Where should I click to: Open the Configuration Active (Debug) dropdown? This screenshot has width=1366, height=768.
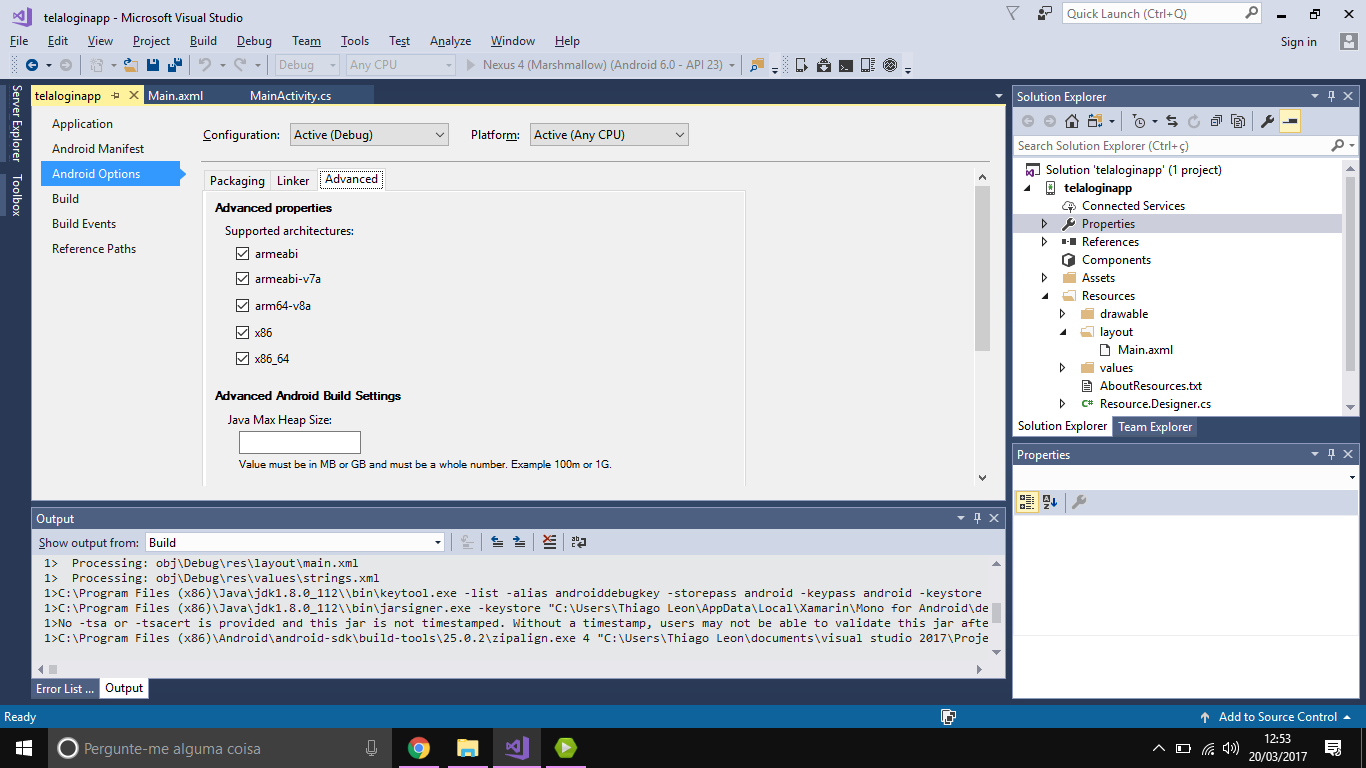[369, 135]
